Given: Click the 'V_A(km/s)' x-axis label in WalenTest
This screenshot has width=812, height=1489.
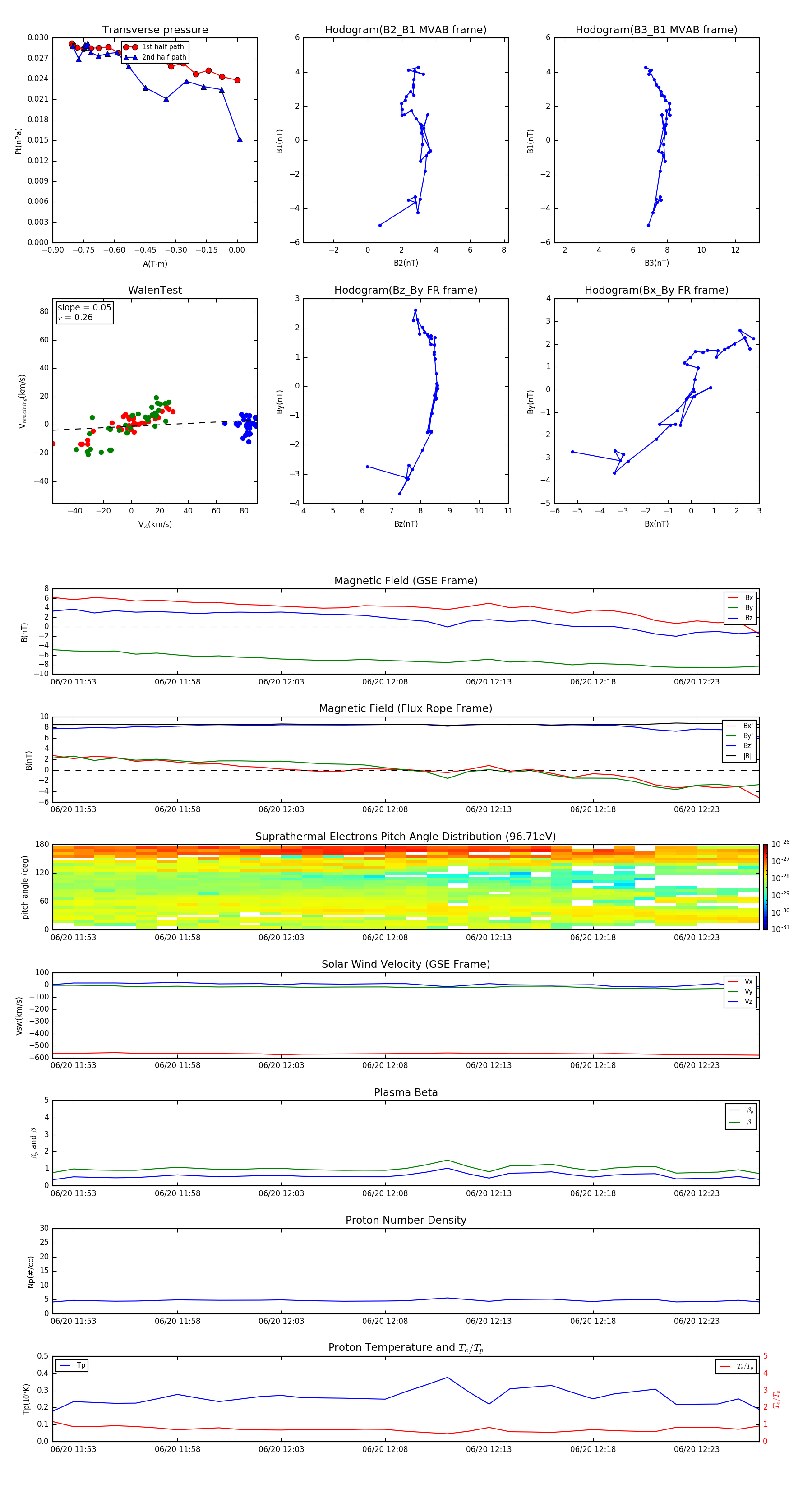Looking at the screenshot, I should (155, 524).
